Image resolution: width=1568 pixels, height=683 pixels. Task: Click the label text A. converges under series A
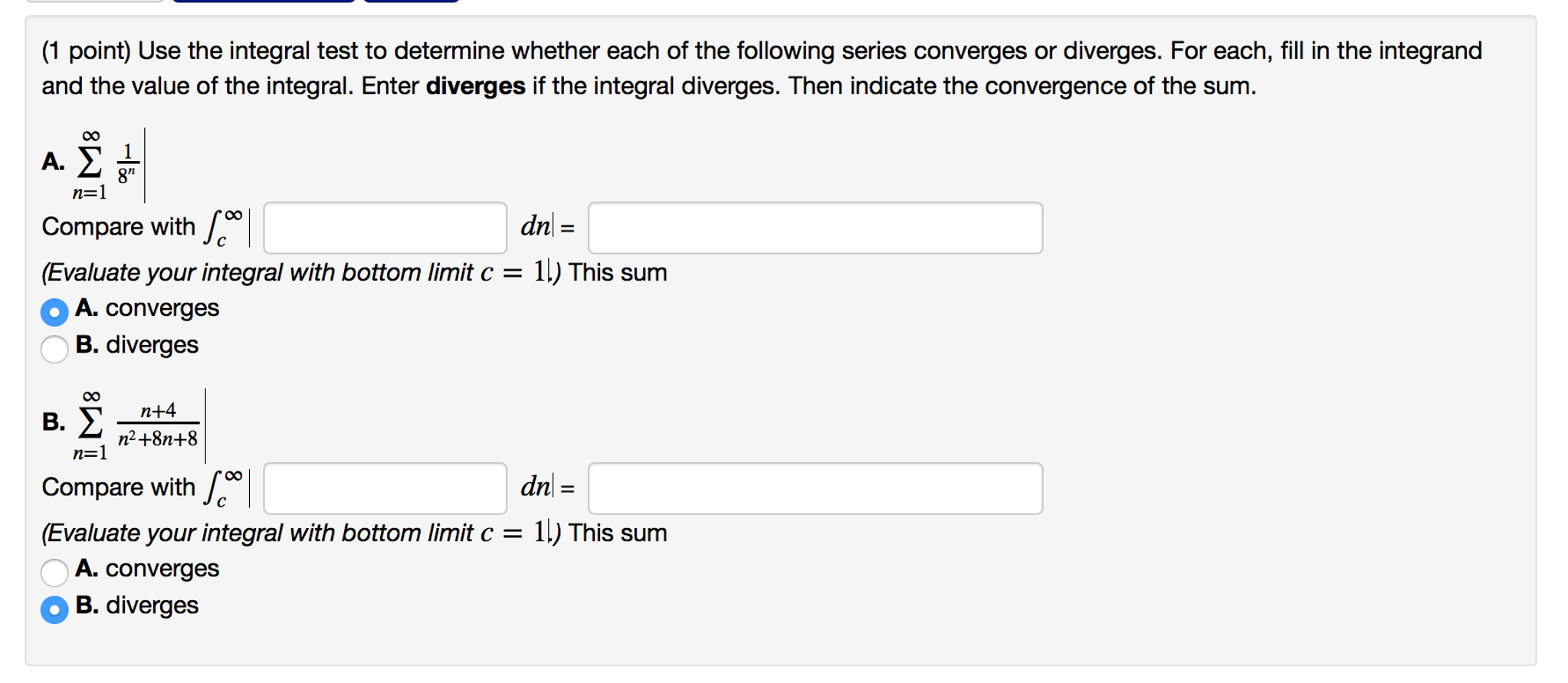148,309
